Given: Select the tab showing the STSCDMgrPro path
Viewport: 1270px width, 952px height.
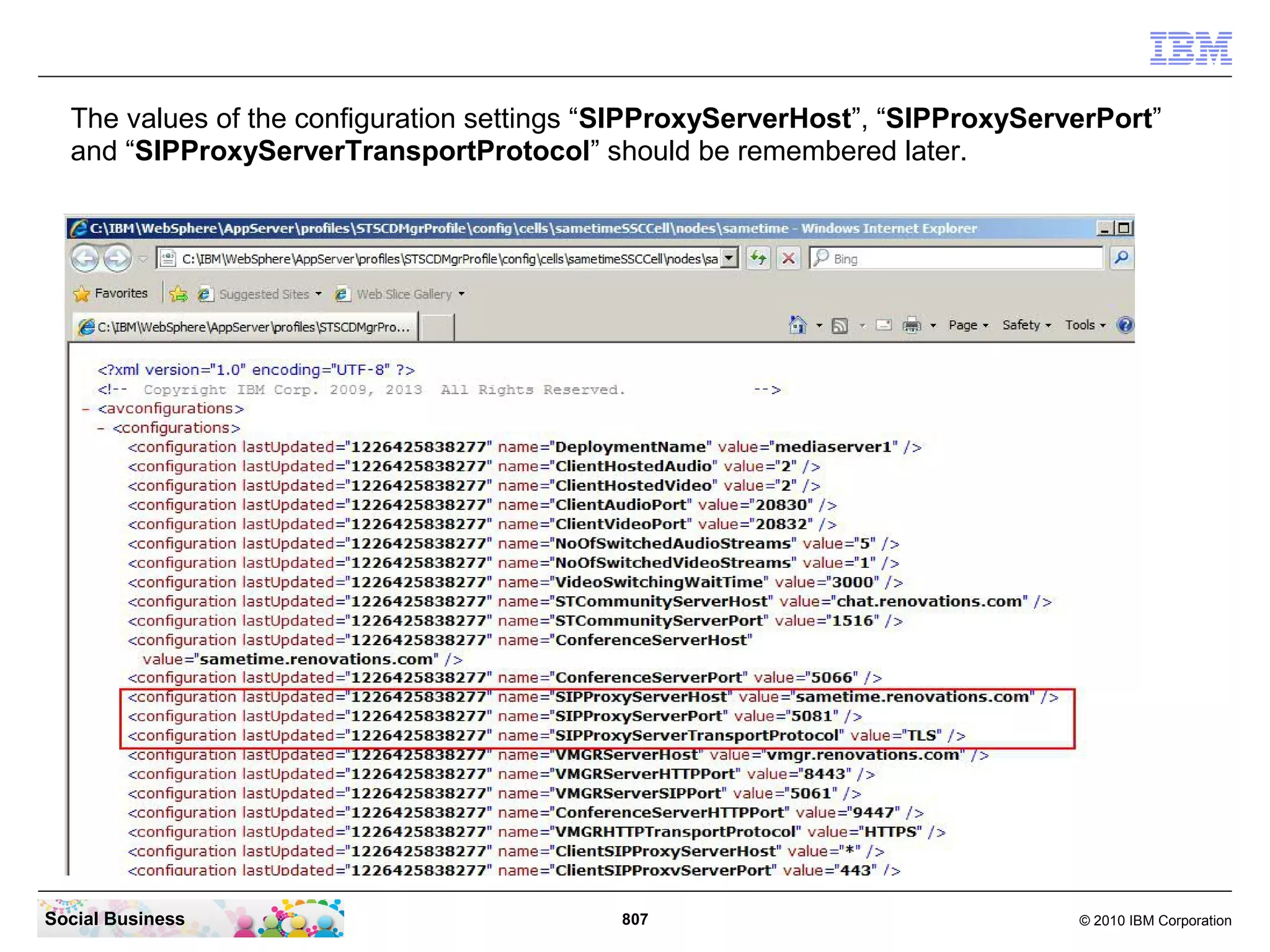Looking at the screenshot, I should tap(245, 327).
